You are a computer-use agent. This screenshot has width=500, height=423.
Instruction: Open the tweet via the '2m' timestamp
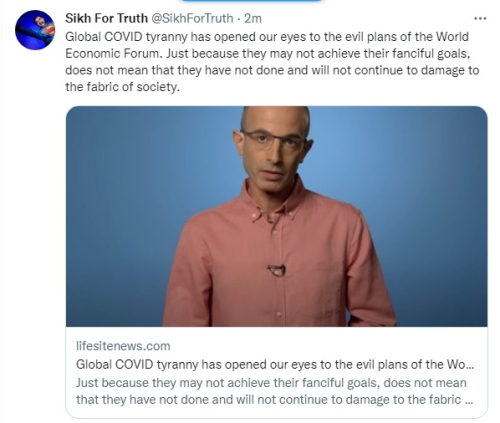[253, 18]
